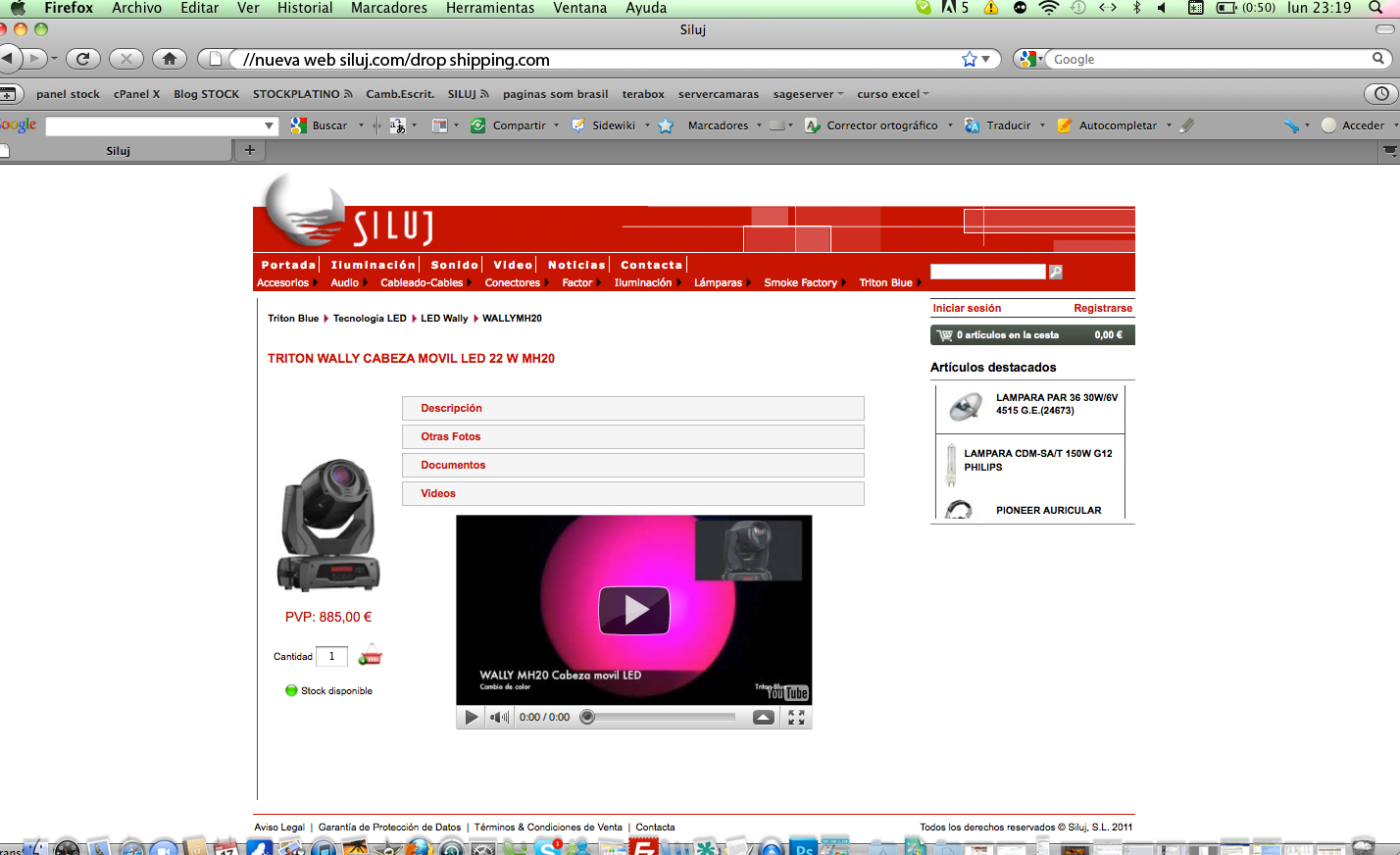This screenshot has height=855, width=1400.
Task: Click the Compartir share toolbar button
Action: 509,126
